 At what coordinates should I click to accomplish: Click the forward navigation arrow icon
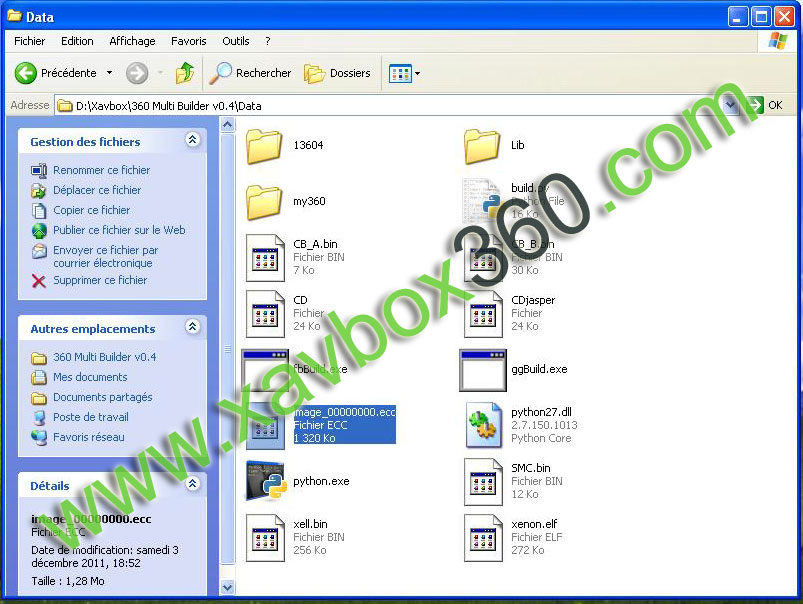[x=137, y=73]
